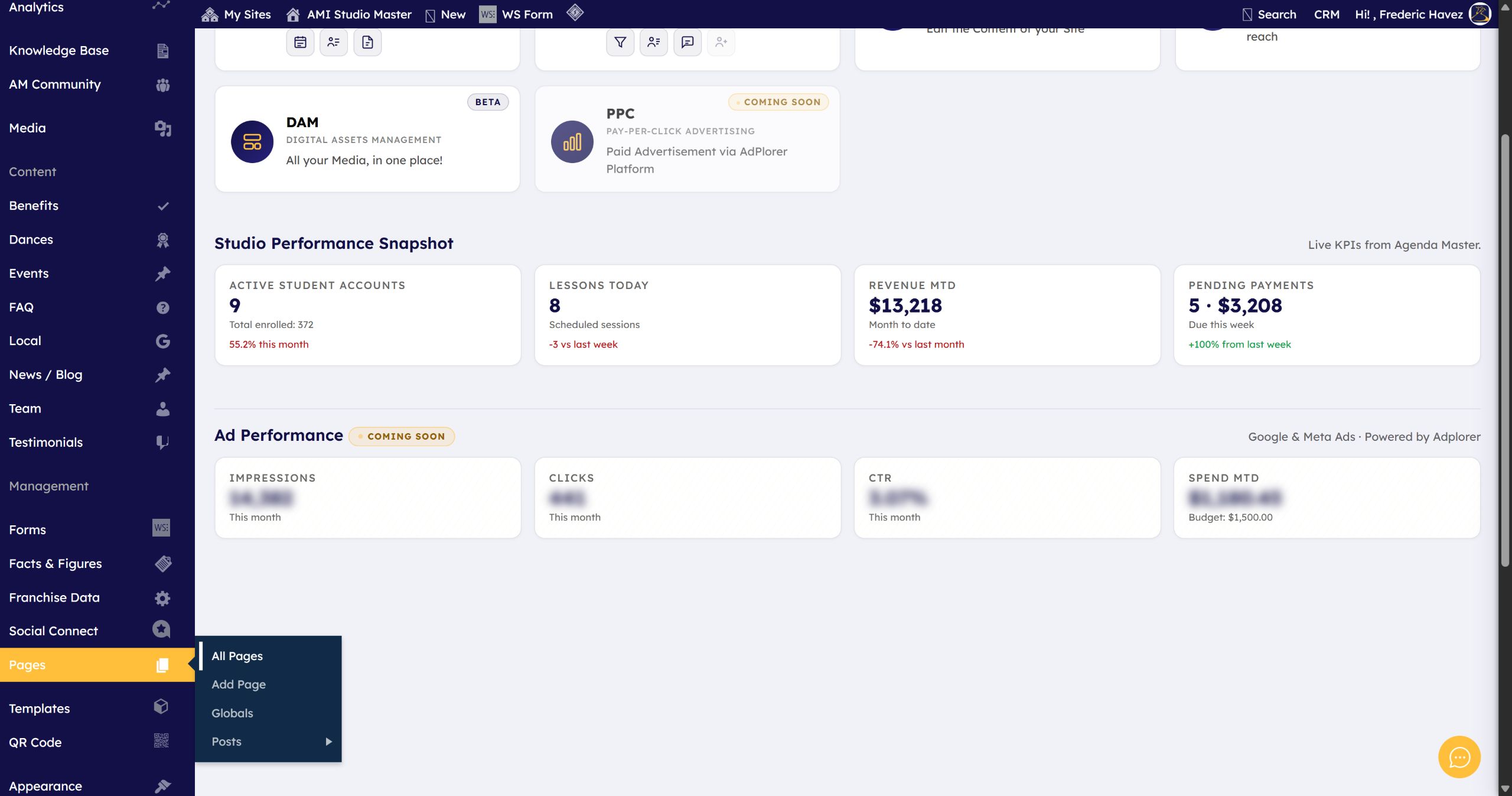Open the orange chat support bubble
Image resolution: width=1512 pixels, height=796 pixels.
pyautogui.click(x=1459, y=757)
